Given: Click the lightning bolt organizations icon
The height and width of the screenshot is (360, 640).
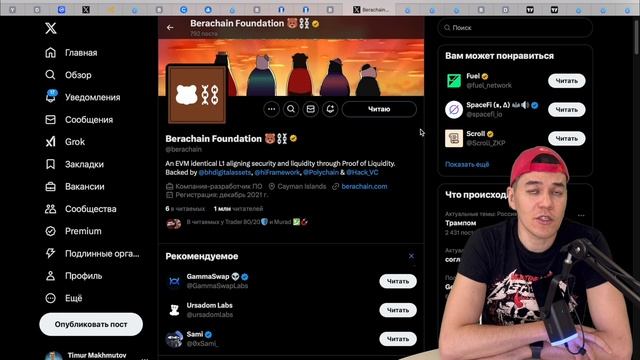Looking at the screenshot, I should click(50, 253).
